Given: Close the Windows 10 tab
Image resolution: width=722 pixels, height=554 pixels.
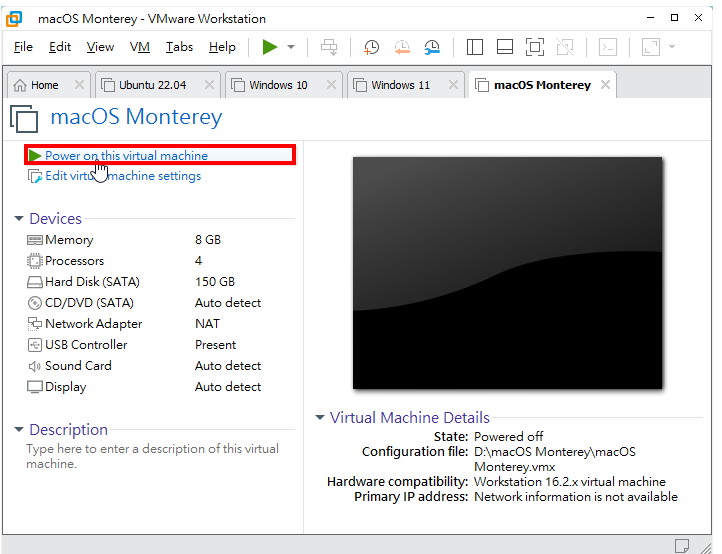Looking at the screenshot, I should (331, 85).
